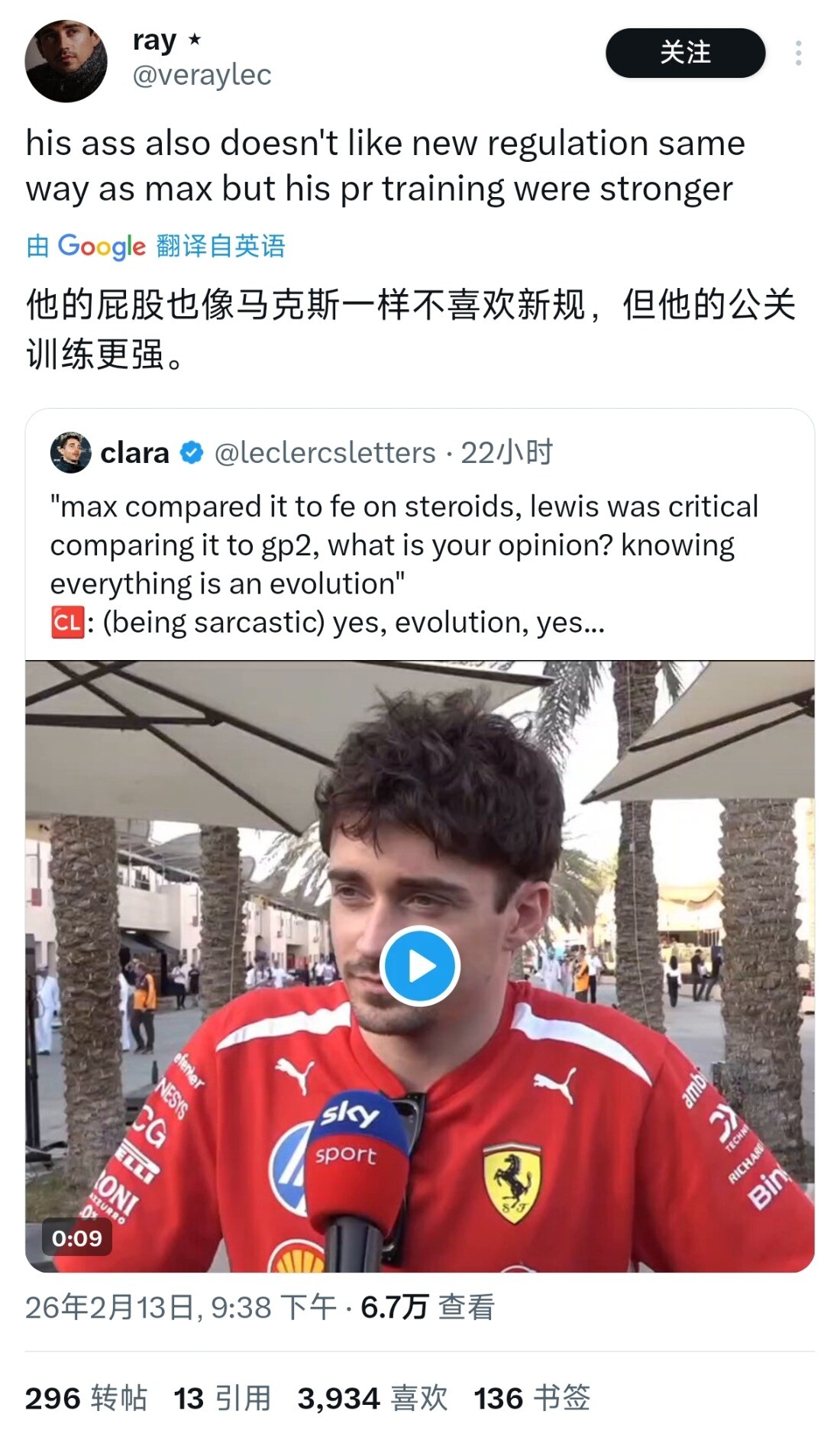This screenshot has width=840, height=1440.
Task: Tap the 关注 follow button
Action: coord(685,53)
